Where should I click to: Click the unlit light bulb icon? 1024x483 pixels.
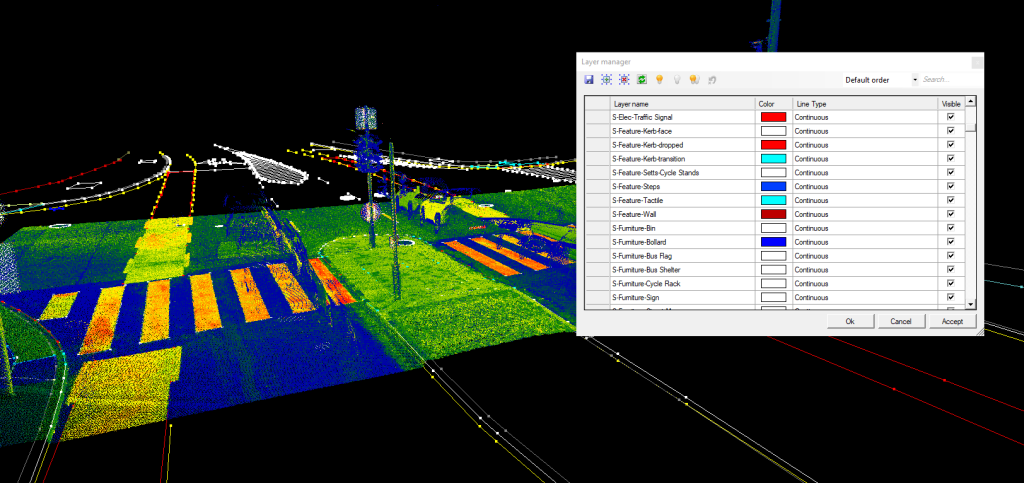(x=677, y=80)
